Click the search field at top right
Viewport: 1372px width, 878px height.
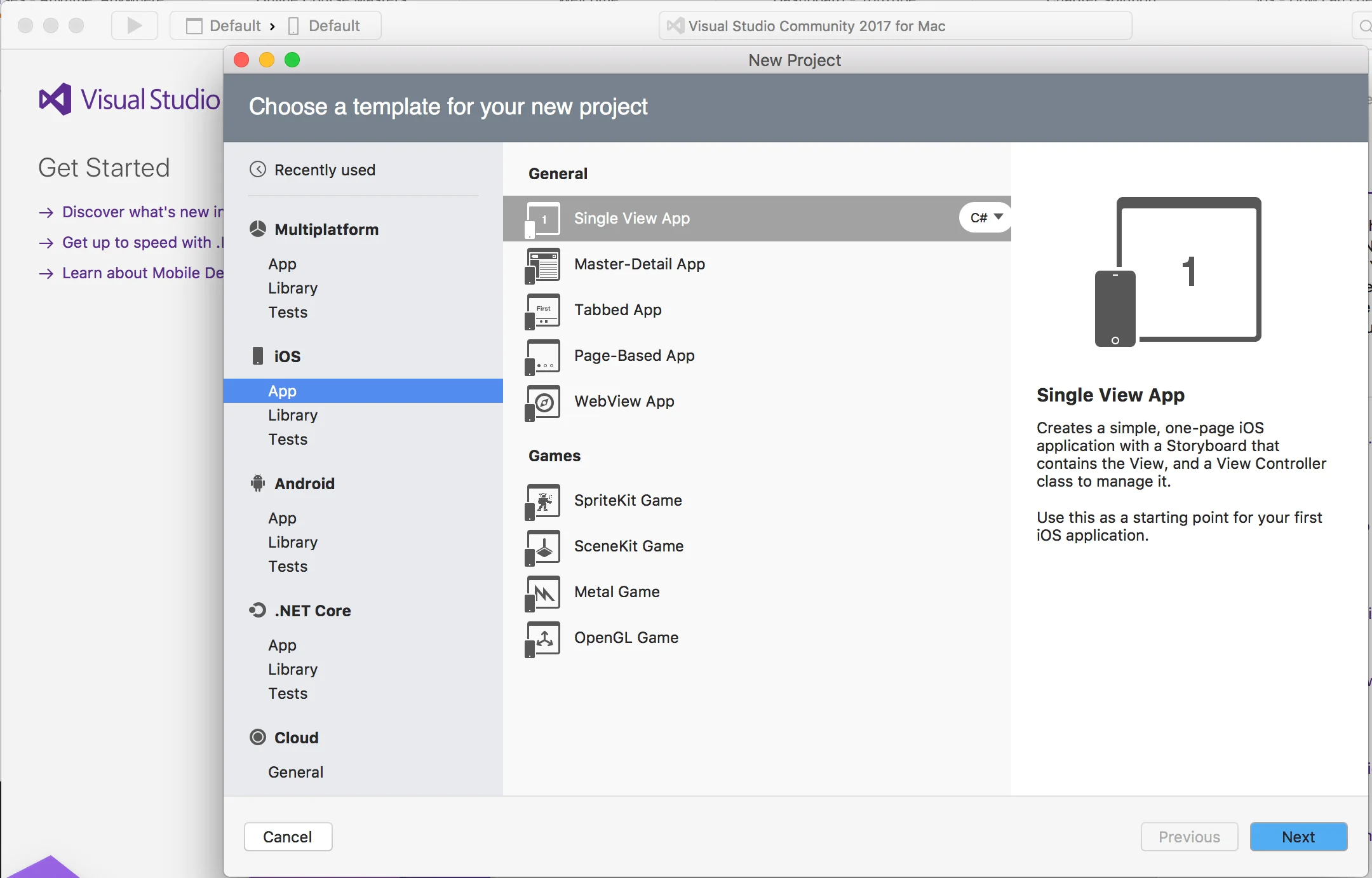[1362, 25]
